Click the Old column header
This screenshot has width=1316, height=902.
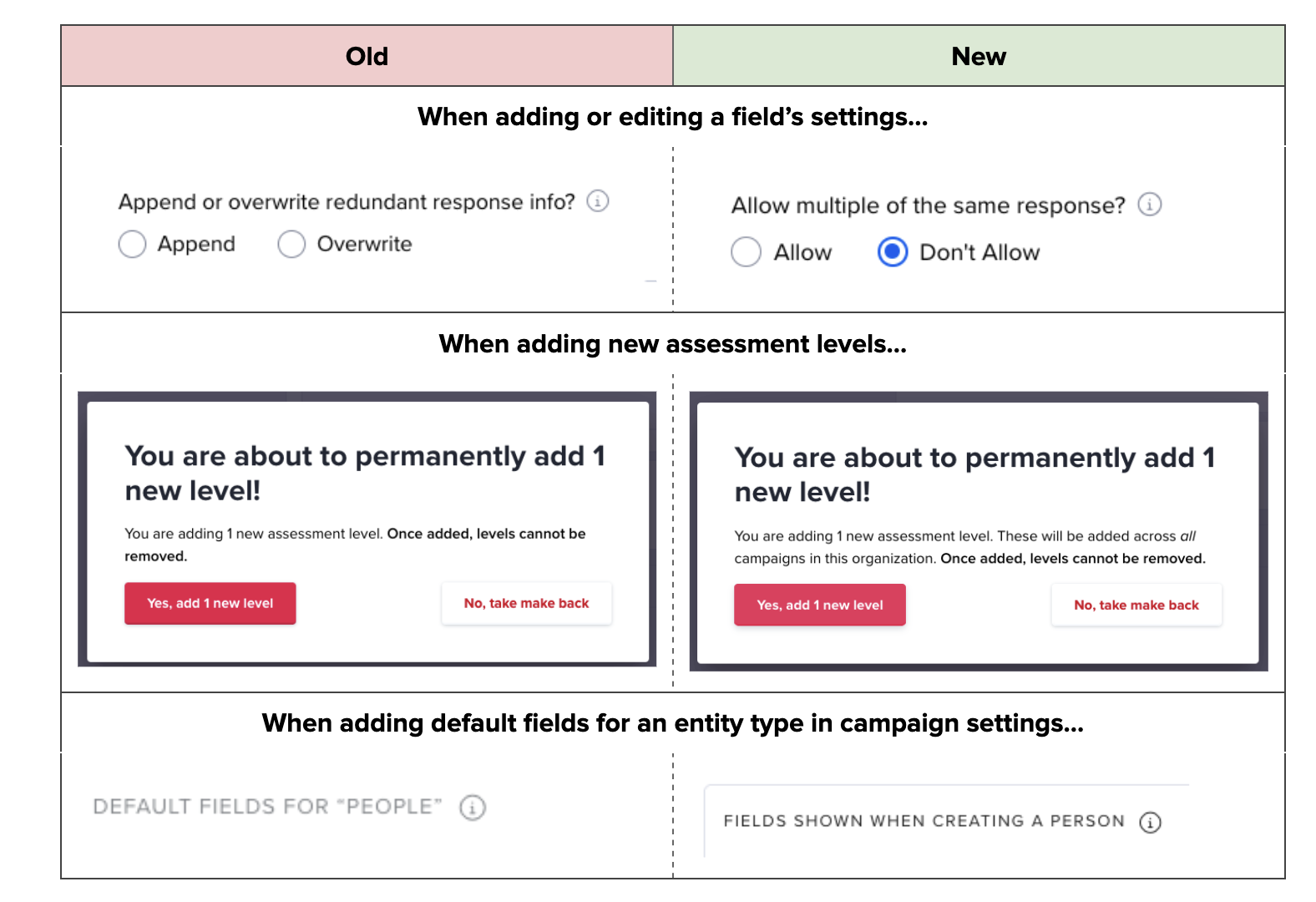click(x=367, y=56)
